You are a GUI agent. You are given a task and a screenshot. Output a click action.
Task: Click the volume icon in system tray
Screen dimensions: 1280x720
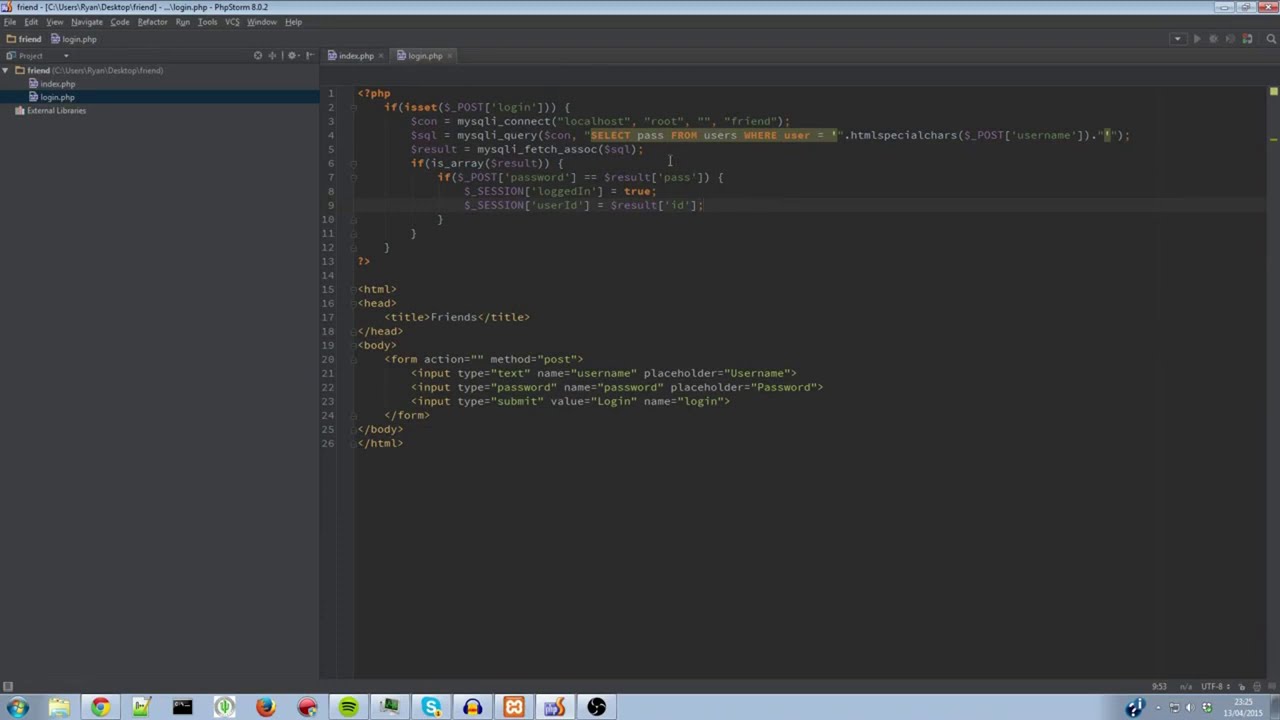(1190, 707)
